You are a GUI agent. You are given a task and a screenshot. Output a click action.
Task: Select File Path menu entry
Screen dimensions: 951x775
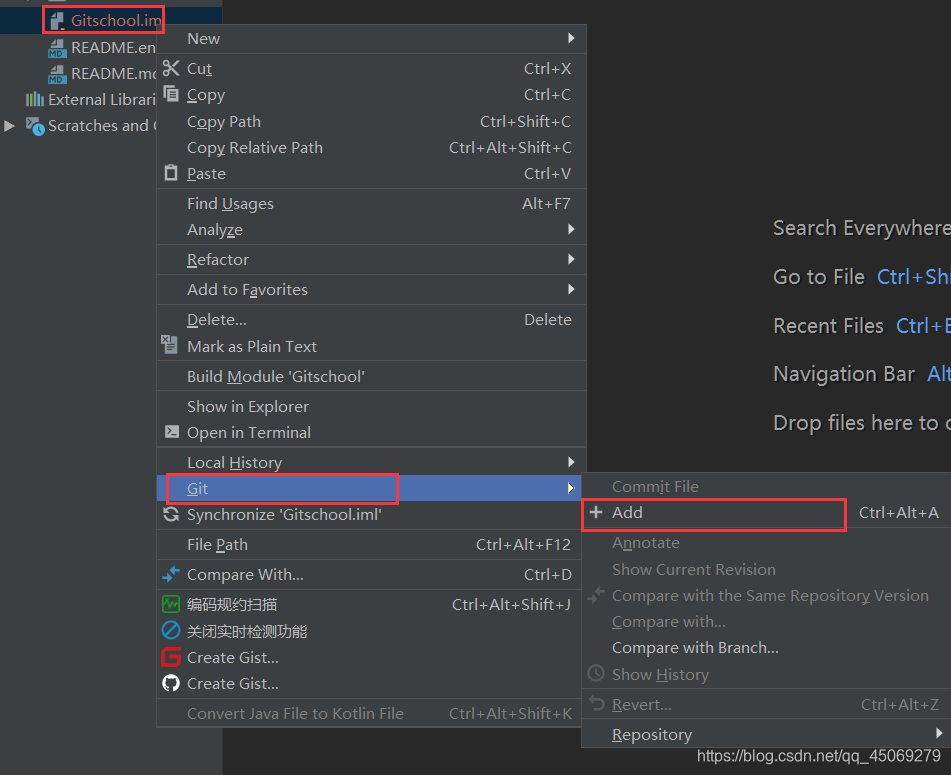[x=371, y=544]
